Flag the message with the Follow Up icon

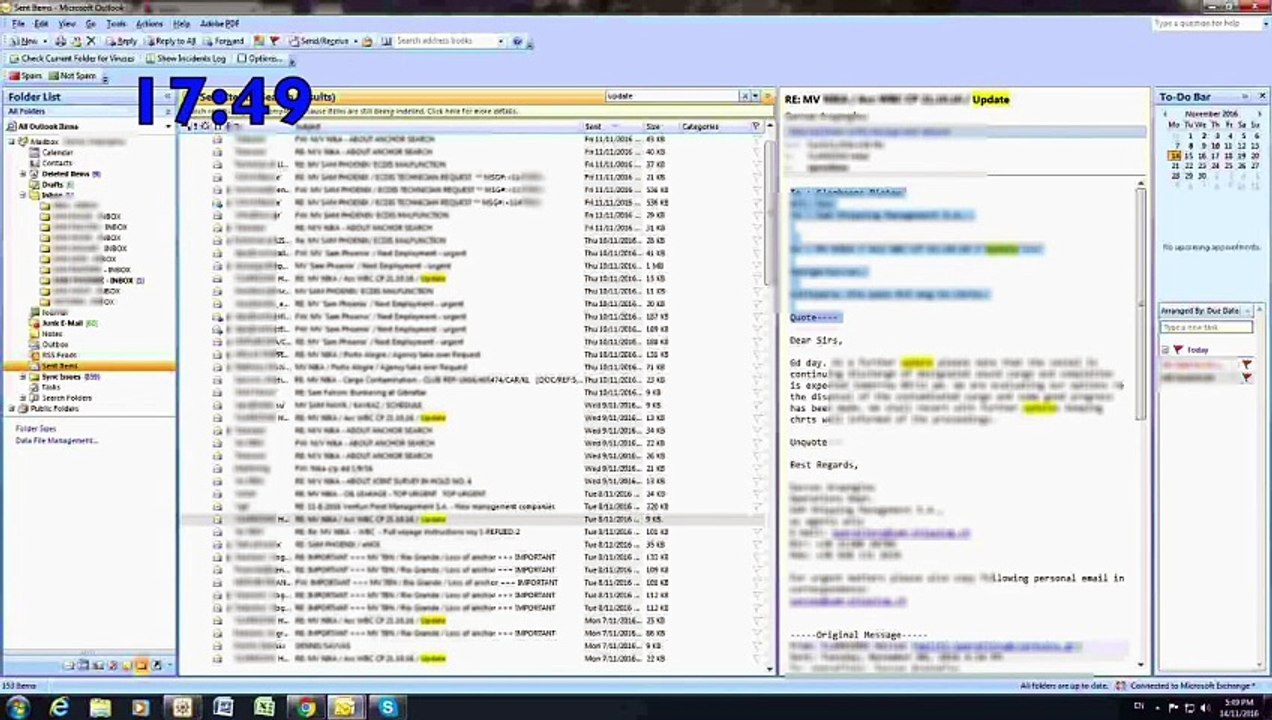(274, 41)
